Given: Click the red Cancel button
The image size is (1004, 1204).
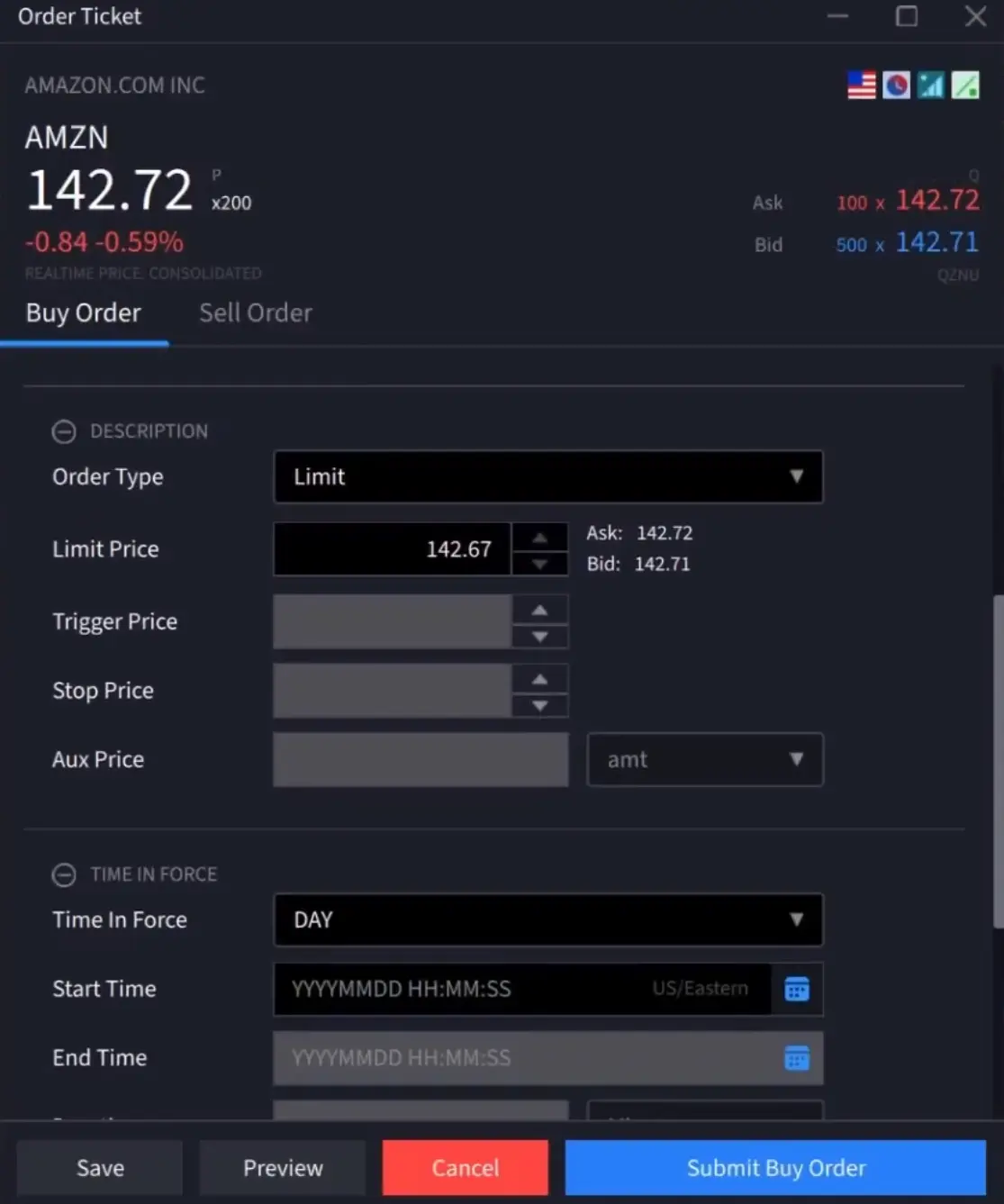Looking at the screenshot, I should tap(465, 1168).
